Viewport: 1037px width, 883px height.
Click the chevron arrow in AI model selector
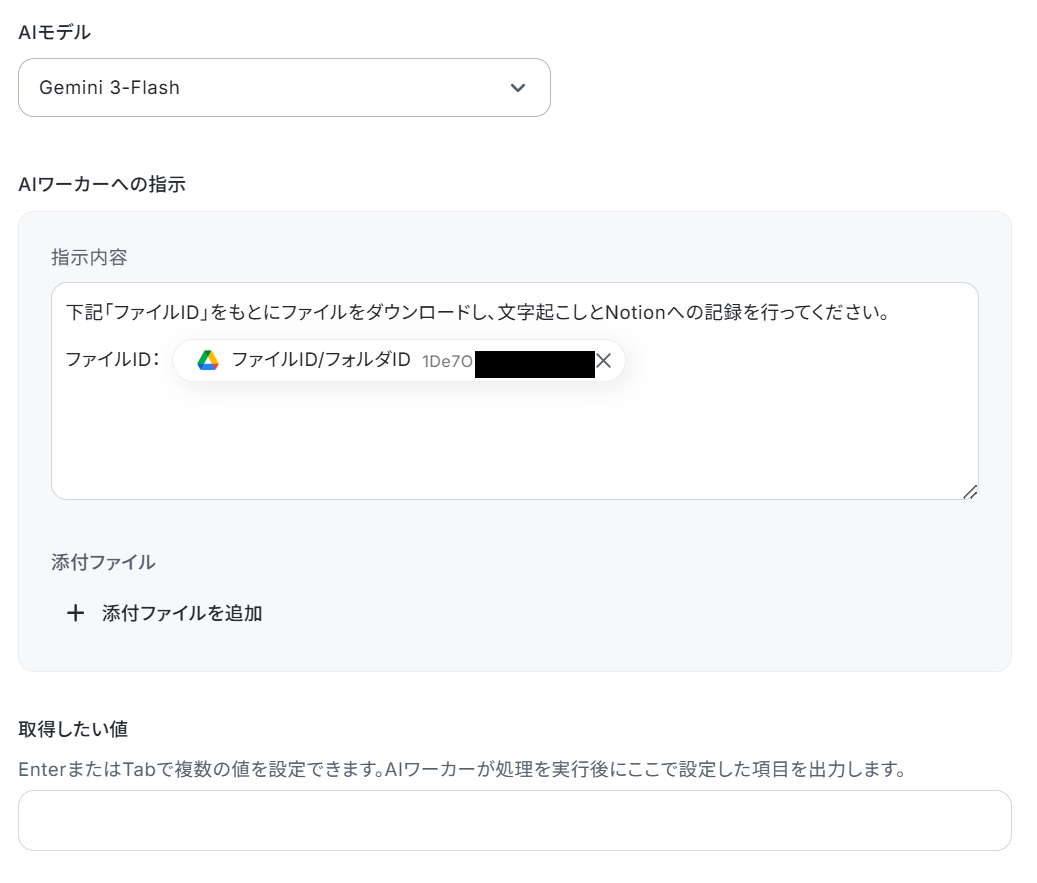pos(518,87)
